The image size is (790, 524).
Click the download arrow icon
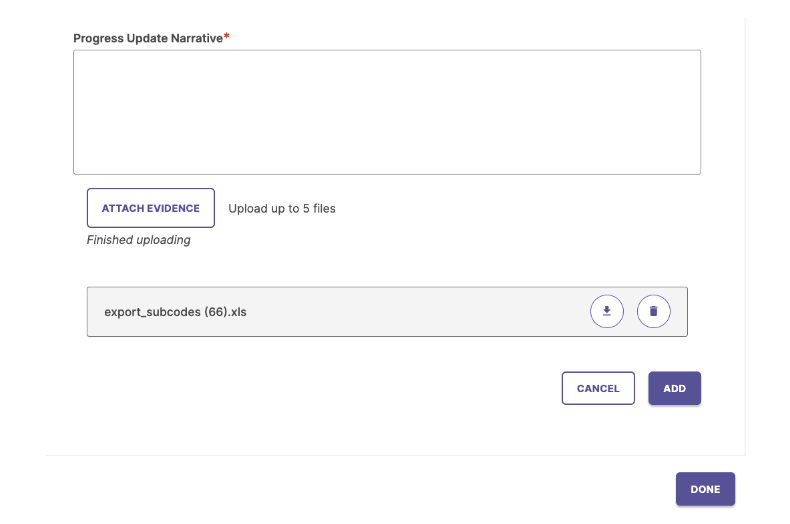[607, 311]
